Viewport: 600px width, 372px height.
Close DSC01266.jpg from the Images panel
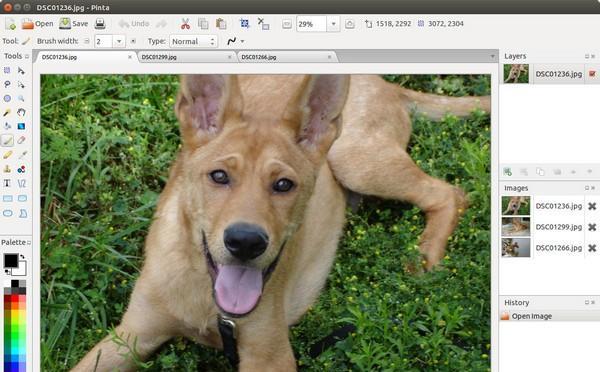[x=592, y=248]
